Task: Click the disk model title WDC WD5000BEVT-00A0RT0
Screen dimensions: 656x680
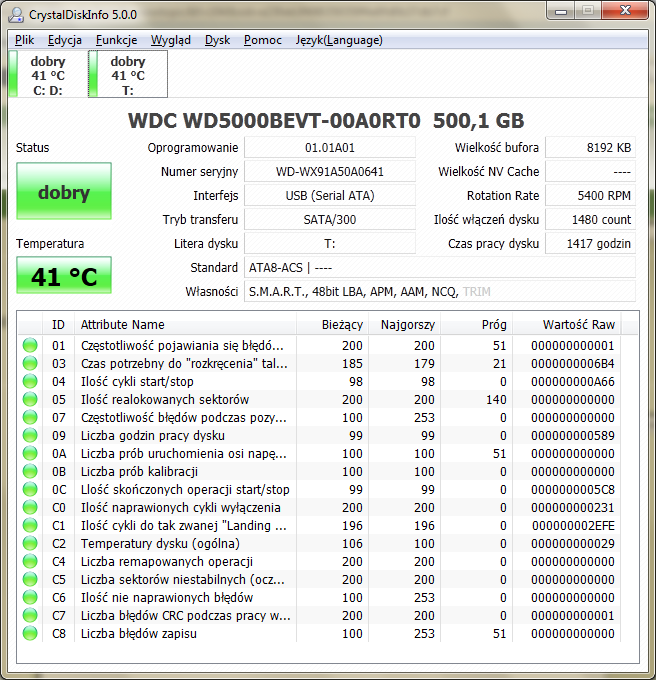Action: tap(274, 121)
